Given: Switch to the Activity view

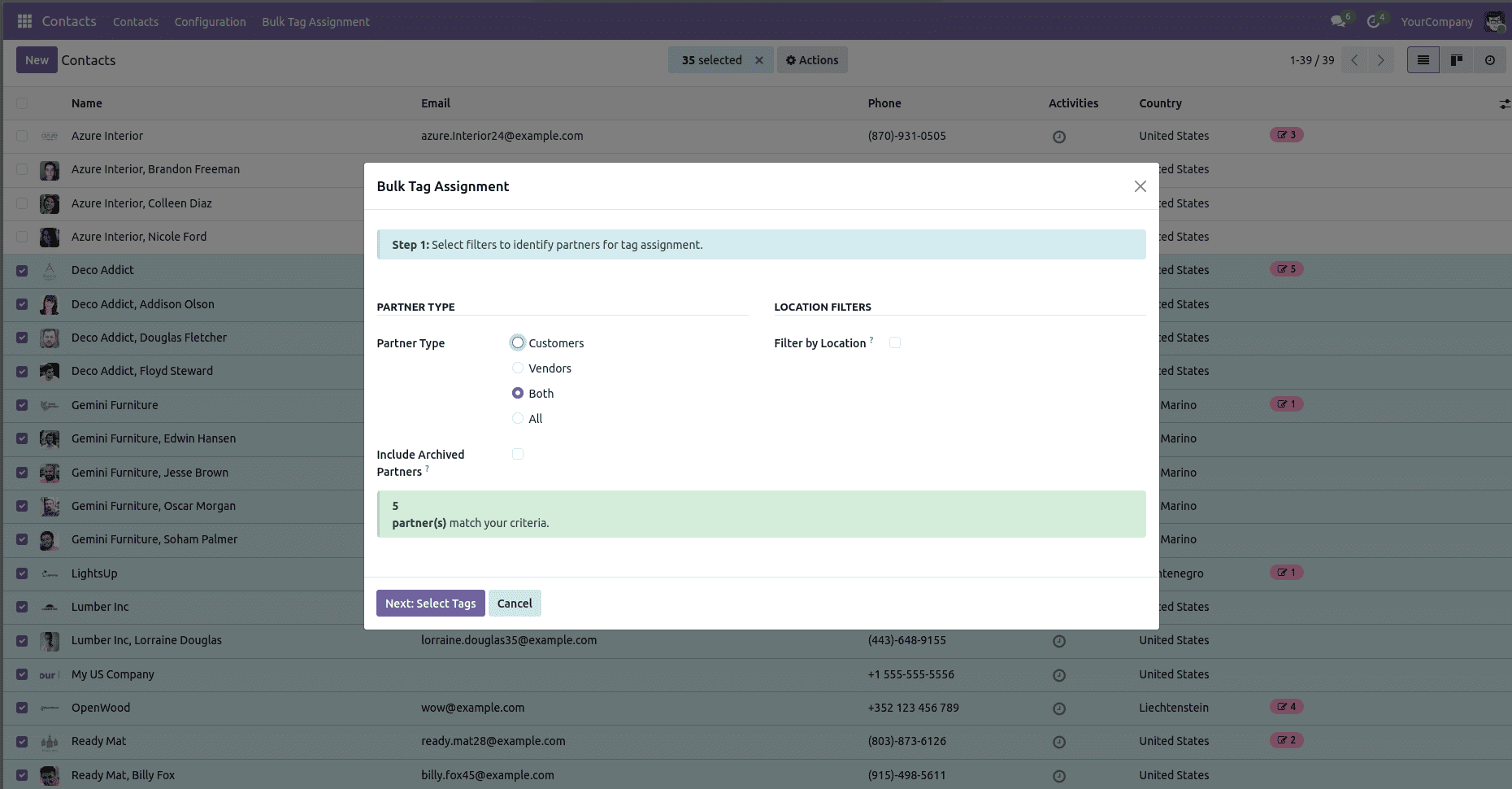Looking at the screenshot, I should [1490, 59].
